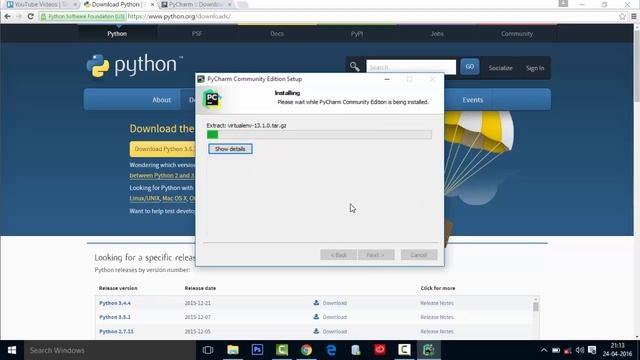Click the Cancel button in PyCharm Setup
Screen dimensions: 640x360
[x=419, y=255]
